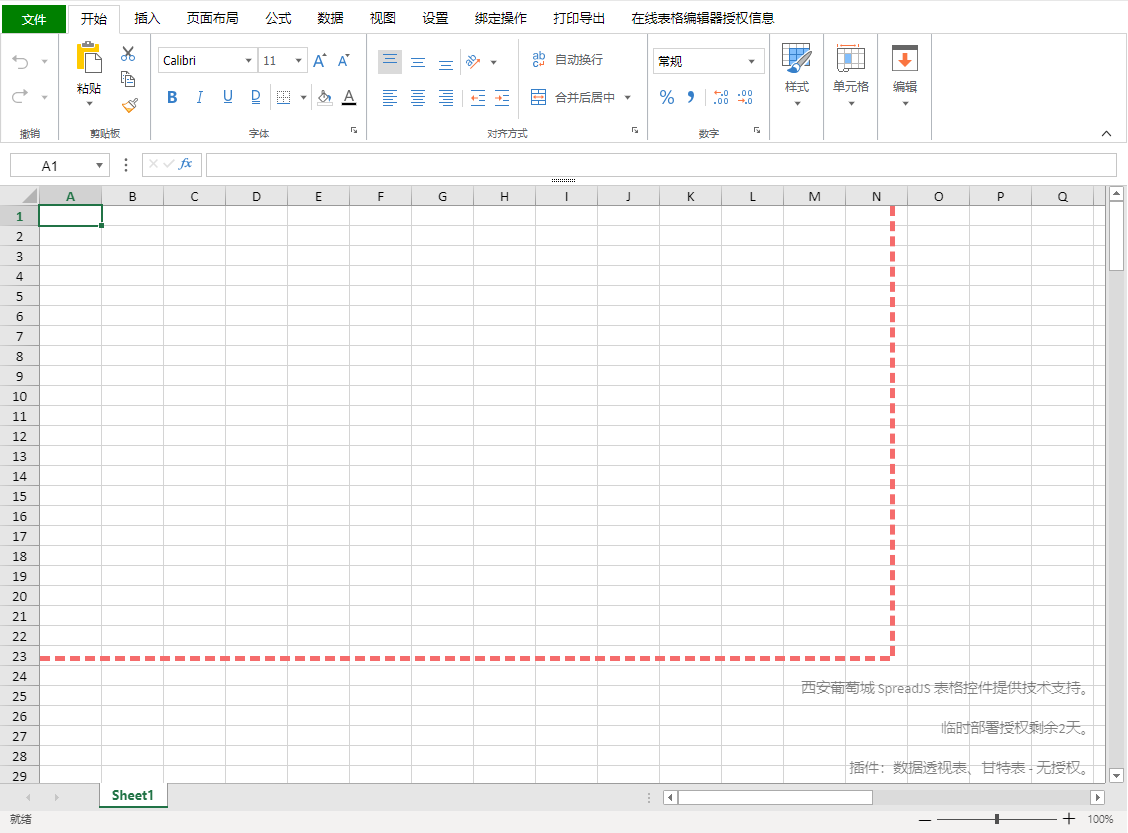Click the Format Painter brush icon
This screenshot has width=1128, height=833.
[128, 105]
